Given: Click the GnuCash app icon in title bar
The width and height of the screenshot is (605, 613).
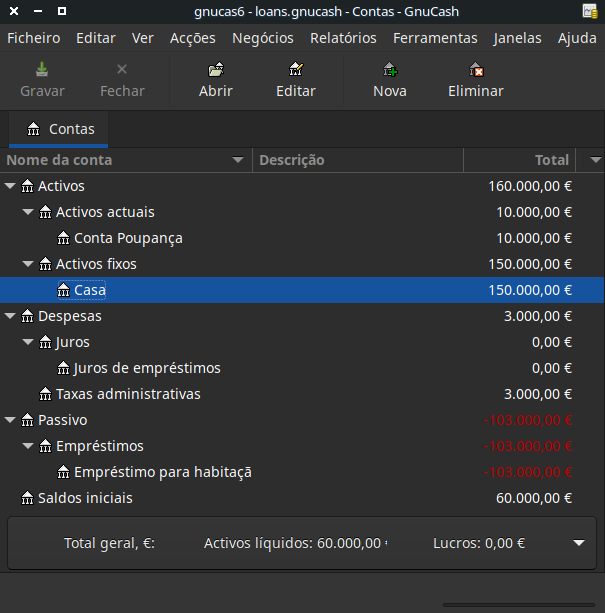Looking at the screenshot, I should click(x=589, y=11).
